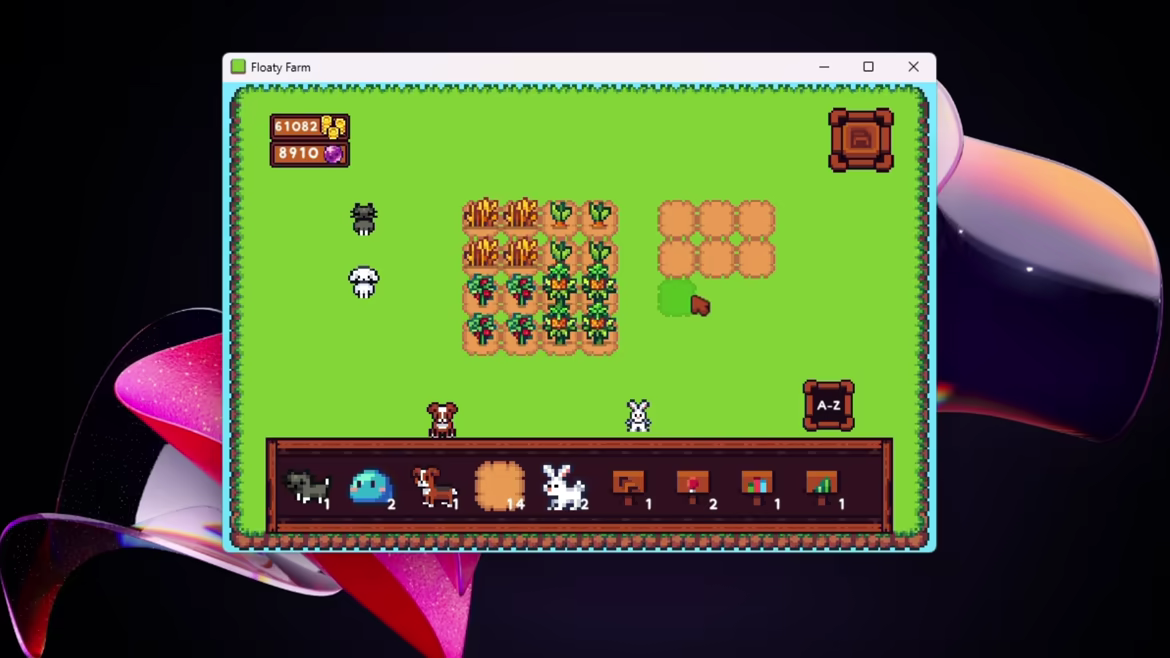Click the brown dog standing above the inventory bar
The image size is (1170, 658).
[x=442, y=419]
